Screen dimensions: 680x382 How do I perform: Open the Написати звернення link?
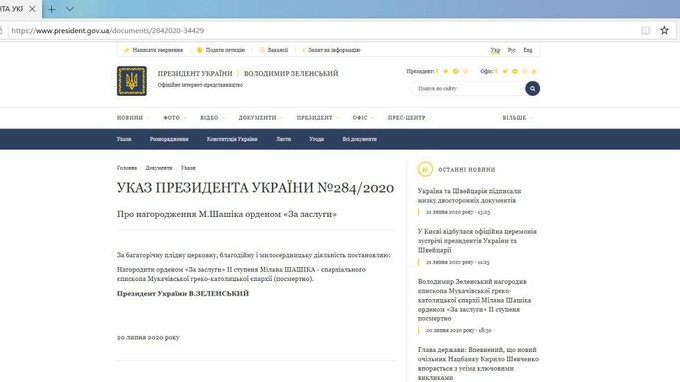point(157,50)
